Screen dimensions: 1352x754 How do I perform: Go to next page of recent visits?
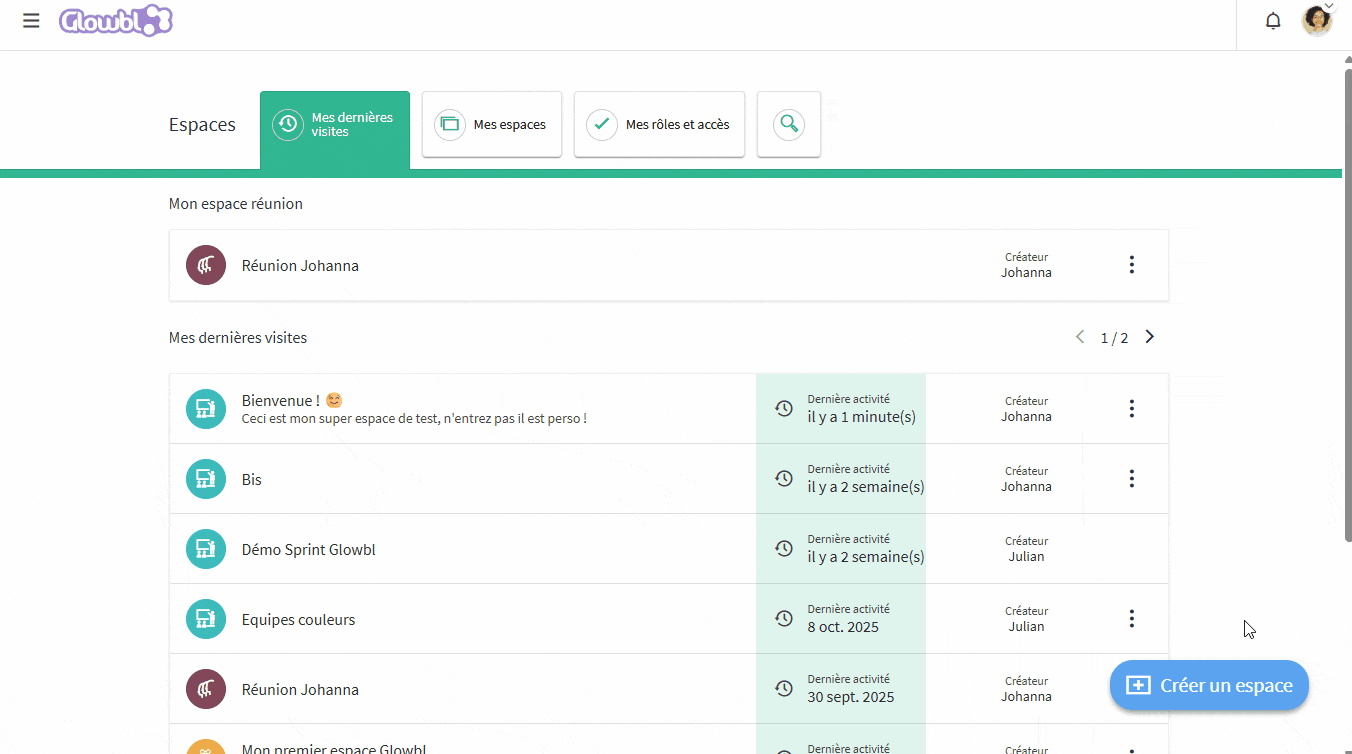[1150, 337]
